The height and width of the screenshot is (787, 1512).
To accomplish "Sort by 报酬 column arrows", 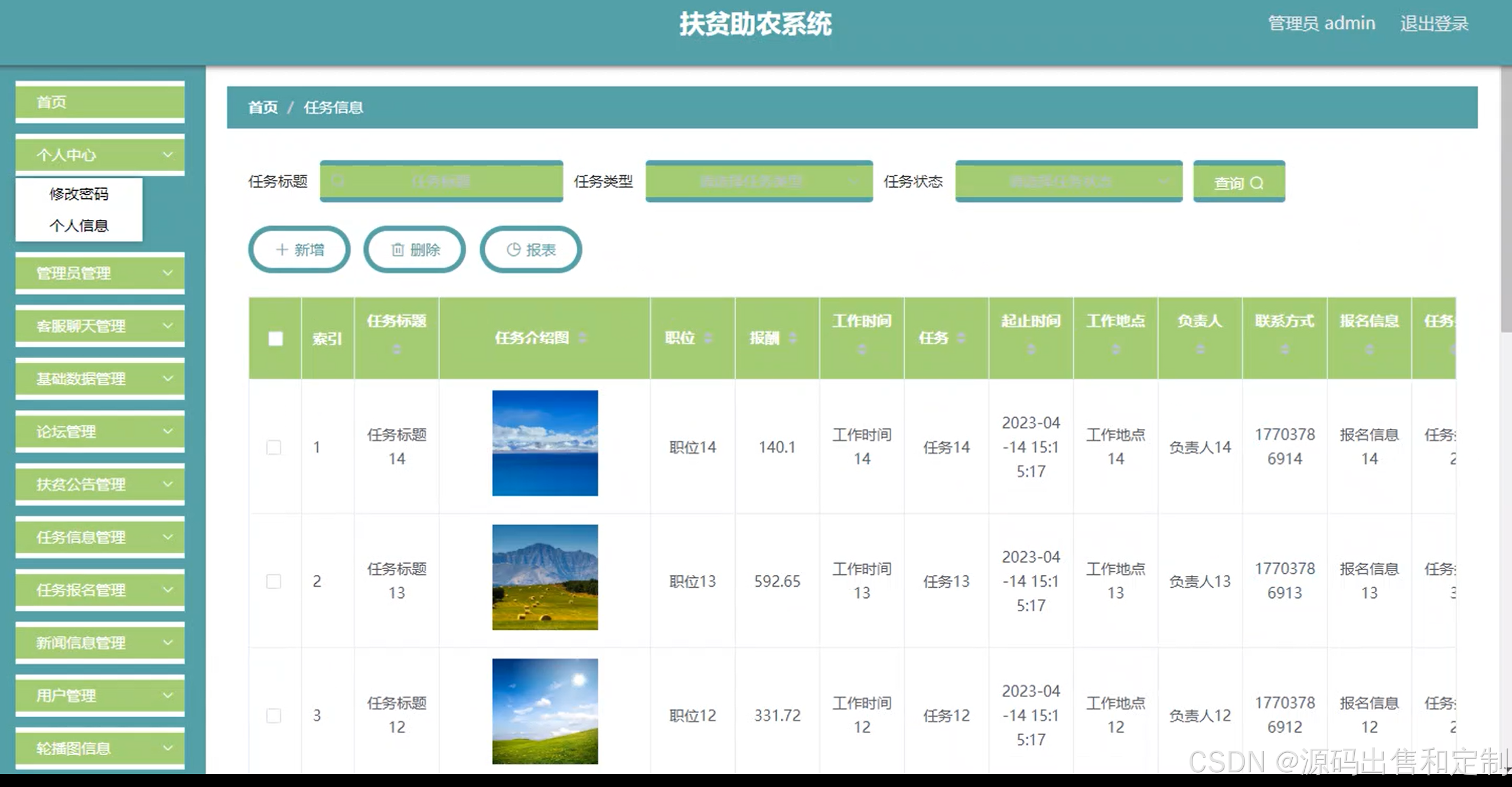I will pyautogui.click(x=793, y=338).
